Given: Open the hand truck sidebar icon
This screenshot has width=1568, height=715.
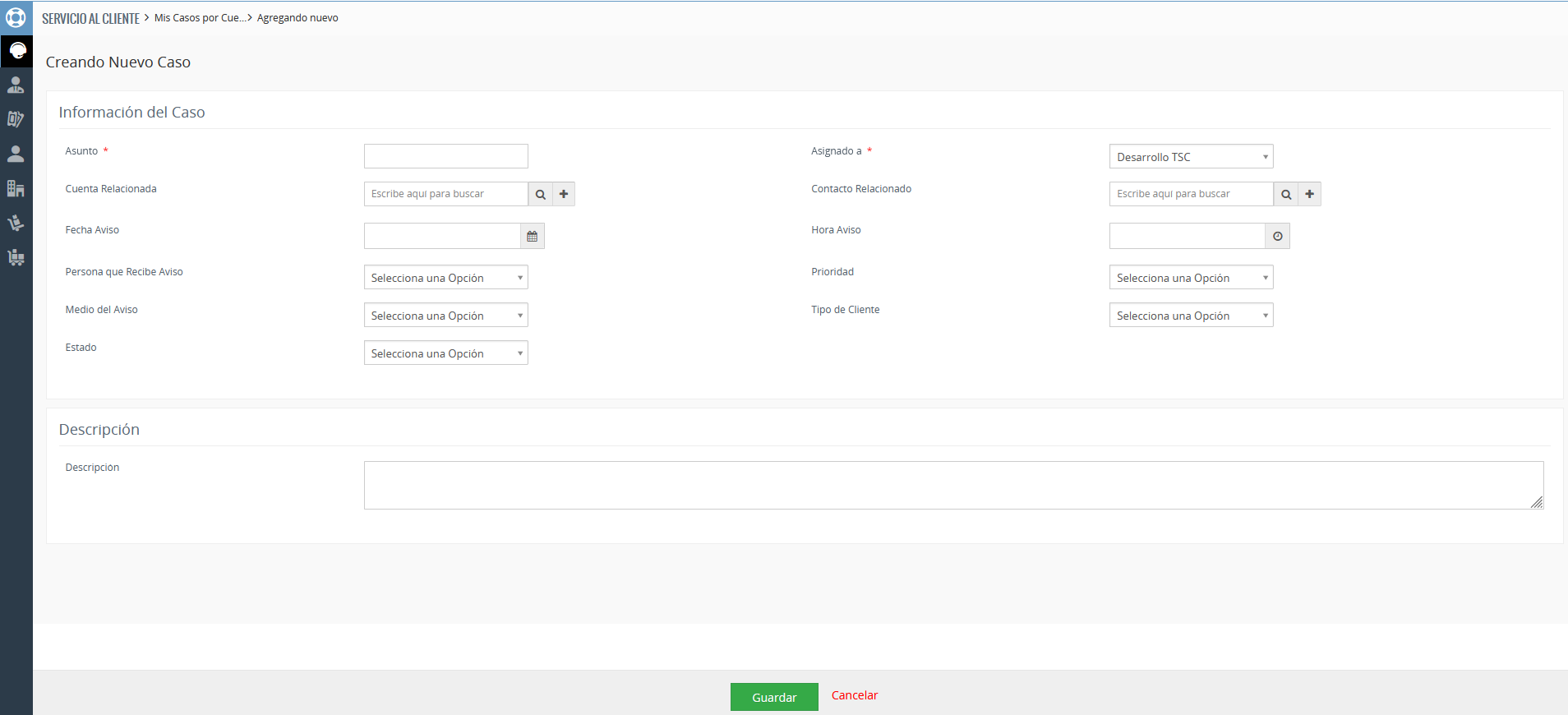Looking at the screenshot, I should pyautogui.click(x=16, y=223).
